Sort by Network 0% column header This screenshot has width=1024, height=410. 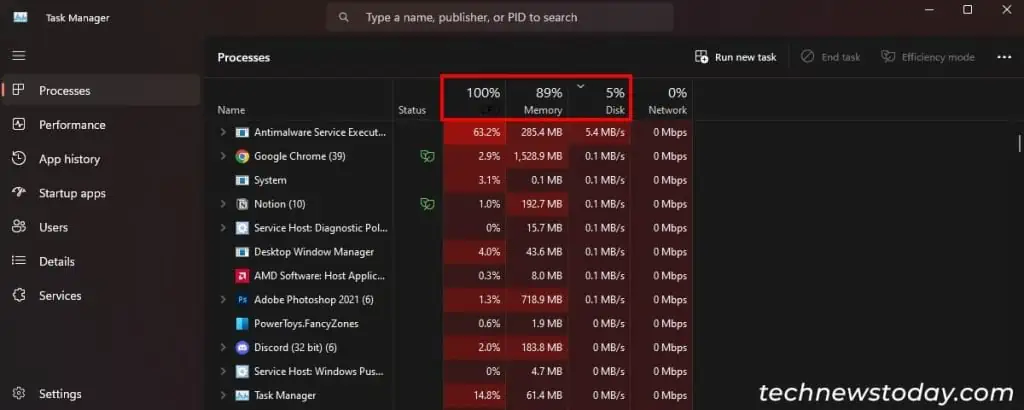(662, 101)
